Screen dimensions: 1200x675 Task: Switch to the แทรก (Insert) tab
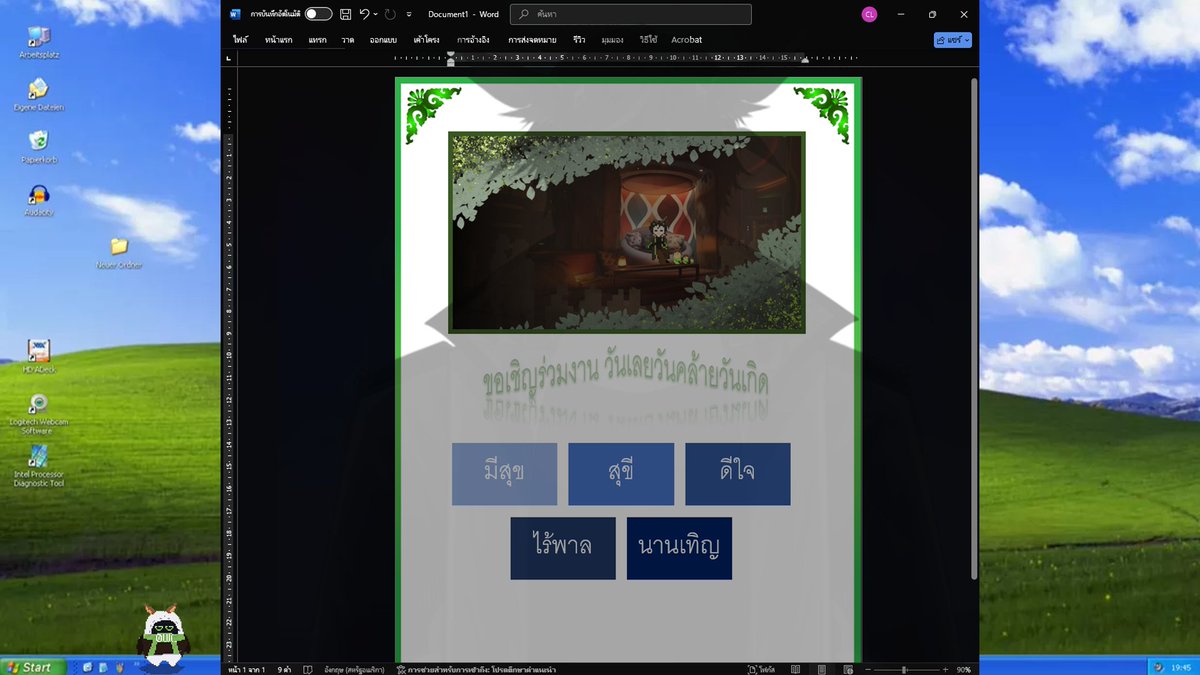pos(318,40)
